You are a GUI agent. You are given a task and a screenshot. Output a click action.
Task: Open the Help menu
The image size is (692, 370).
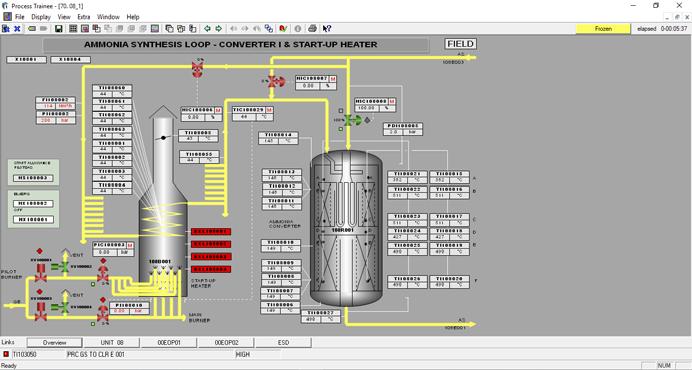(133, 17)
